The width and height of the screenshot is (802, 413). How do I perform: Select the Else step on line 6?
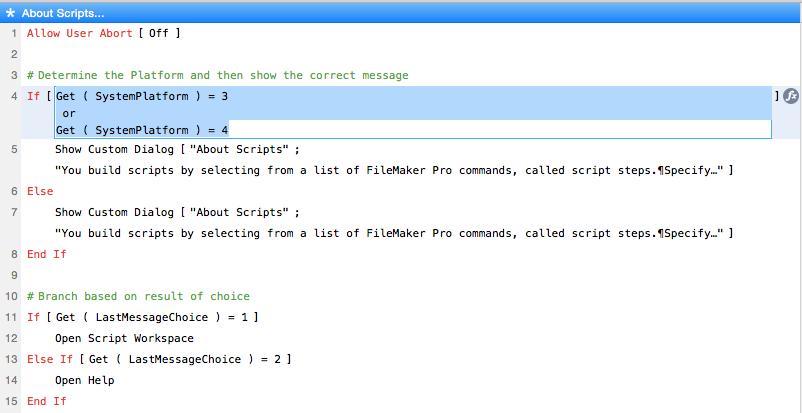pos(40,191)
